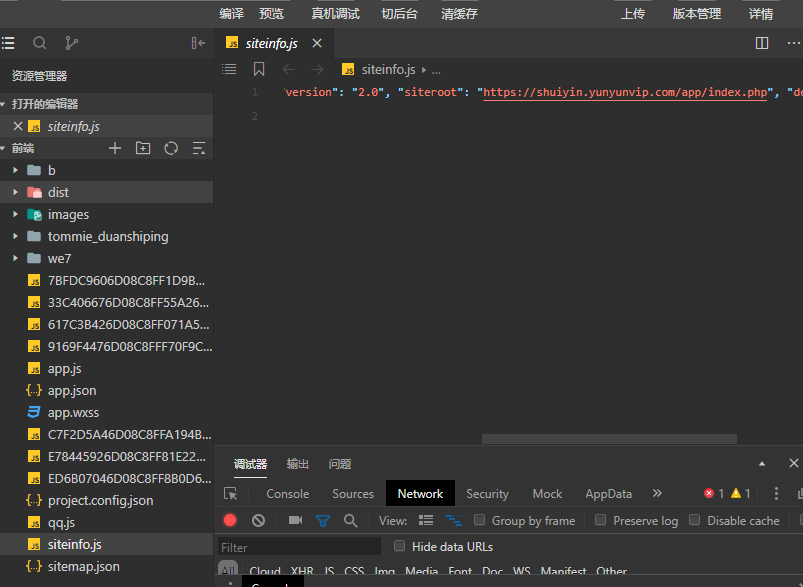Click the 上传 button
Screen dimensions: 803x587
(633, 14)
